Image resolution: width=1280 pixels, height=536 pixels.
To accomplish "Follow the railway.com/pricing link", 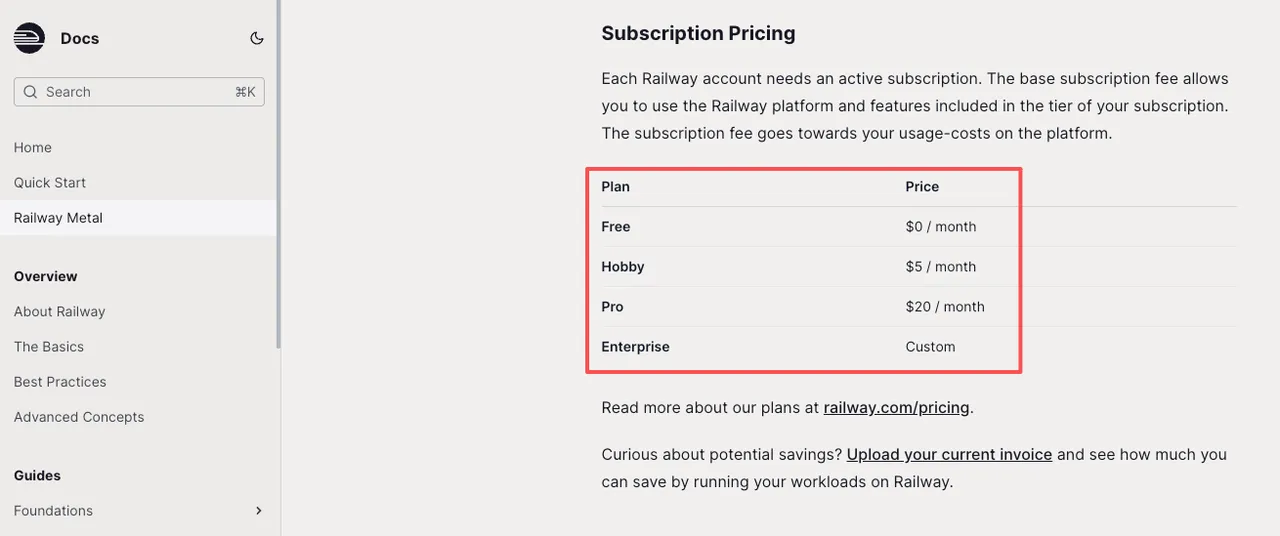I will tap(896, 407).
